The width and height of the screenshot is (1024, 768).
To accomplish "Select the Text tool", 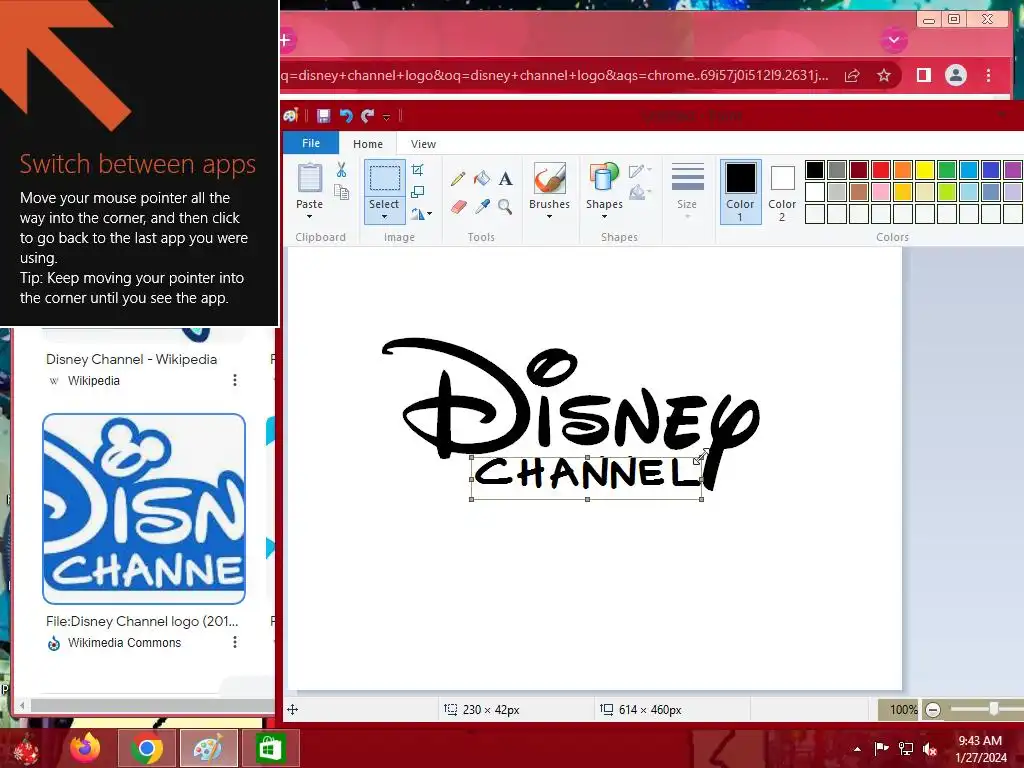I will pyautogui.click(x=505, y=178).
